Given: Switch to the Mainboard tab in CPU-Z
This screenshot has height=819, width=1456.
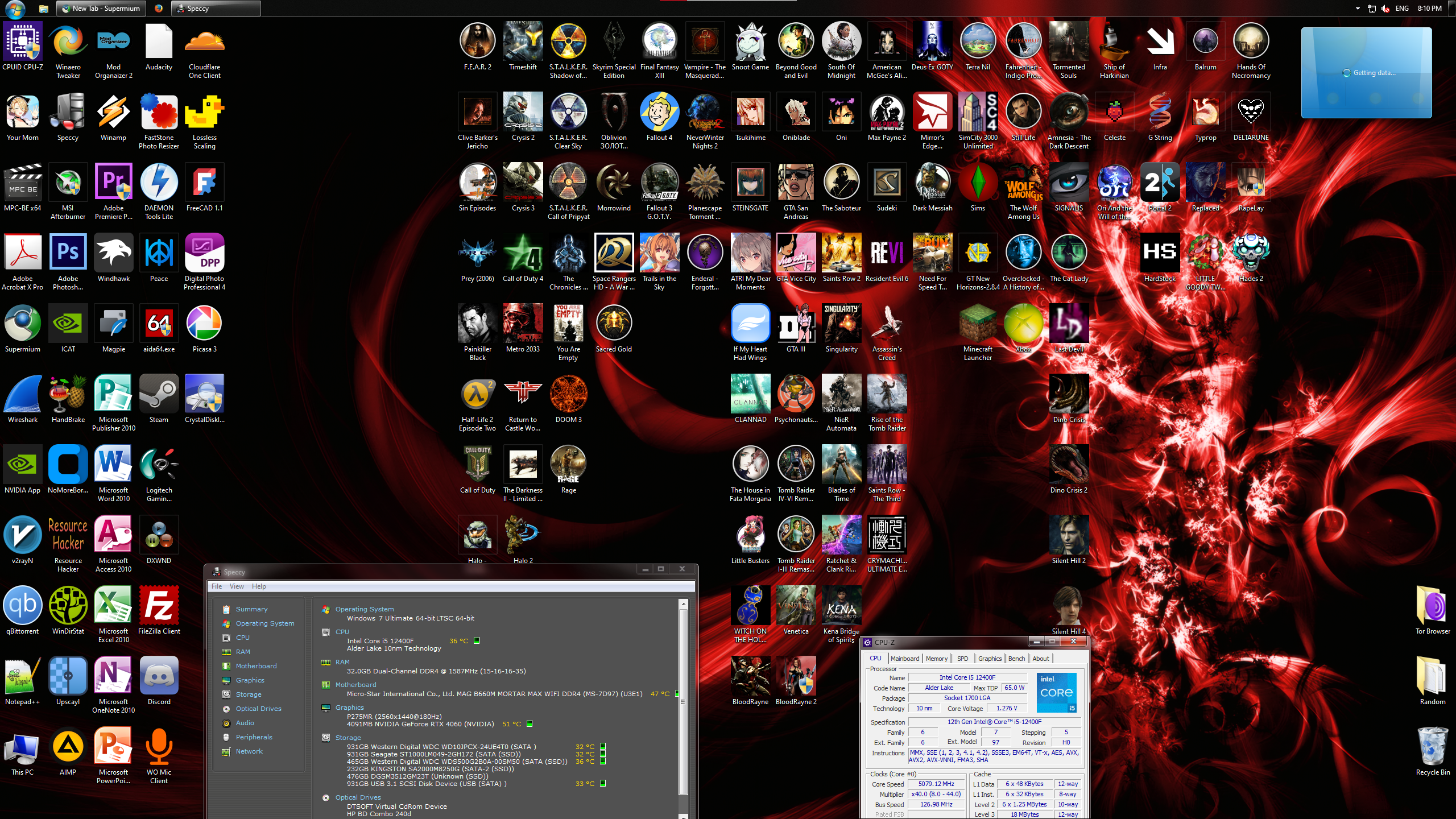Looking at the screenshot, I should (905, 659).
